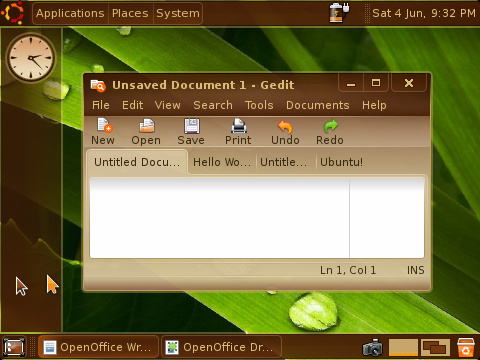Image resolution: width=480 pixels, height=360 pixels.
Task: Switch to the Ubuntu! tab
Action: (342, 162)
